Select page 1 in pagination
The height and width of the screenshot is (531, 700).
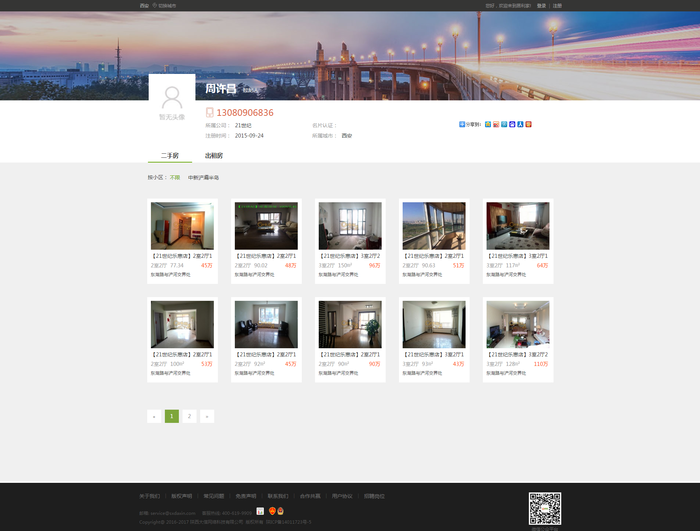coord(172,416)
